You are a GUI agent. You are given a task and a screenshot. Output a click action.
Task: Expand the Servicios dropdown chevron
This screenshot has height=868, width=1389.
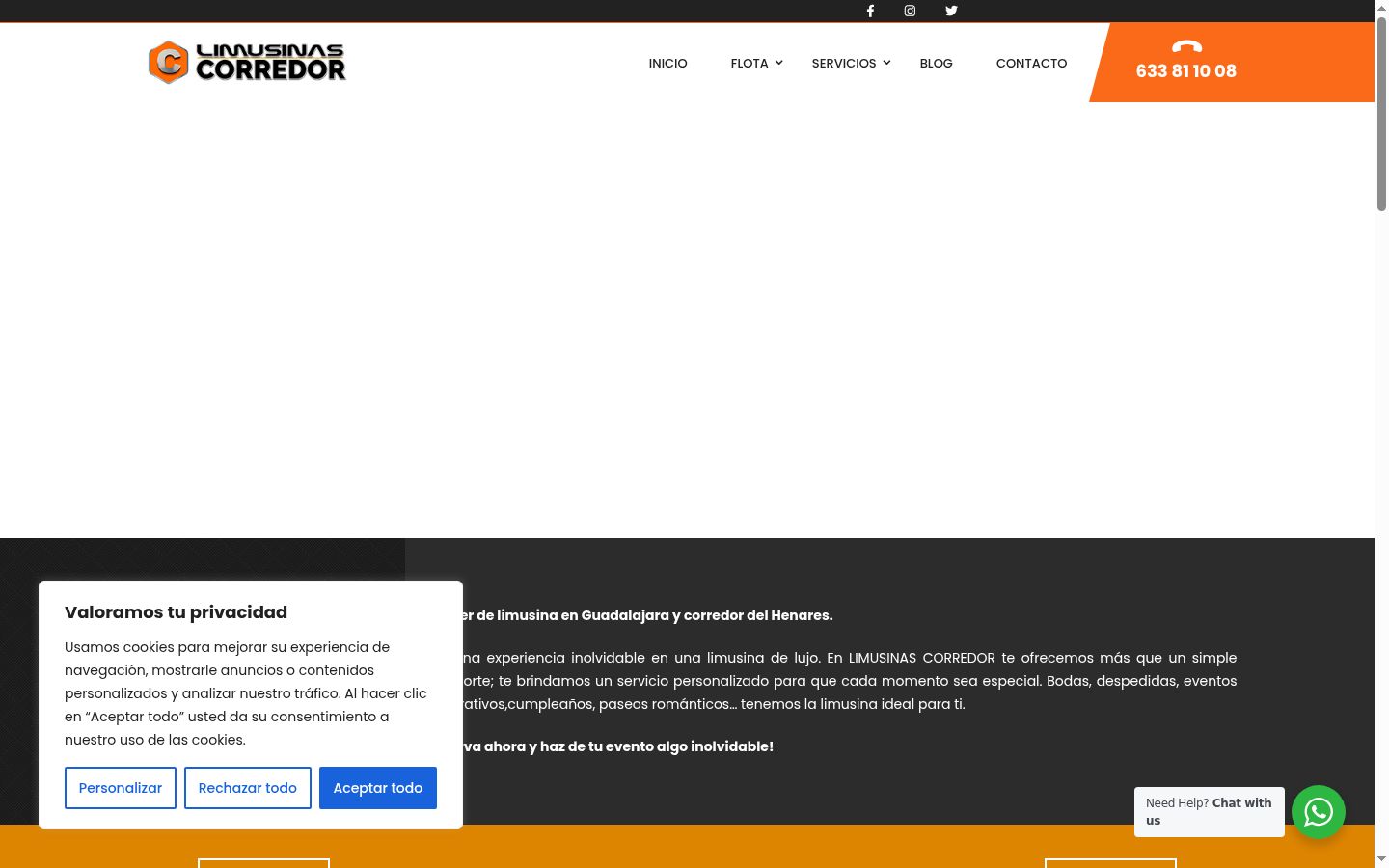click(887, 63)
